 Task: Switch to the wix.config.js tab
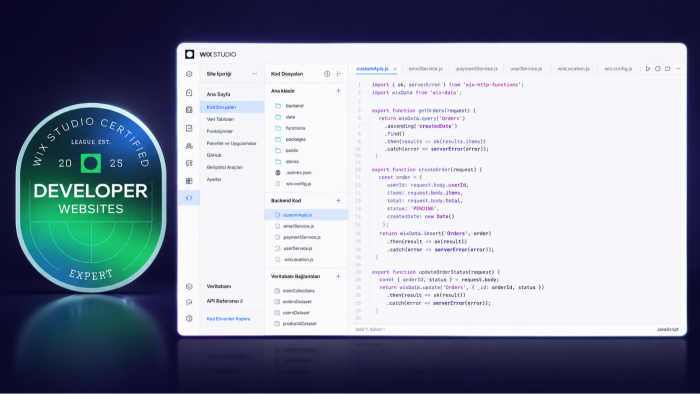(618, 69)
